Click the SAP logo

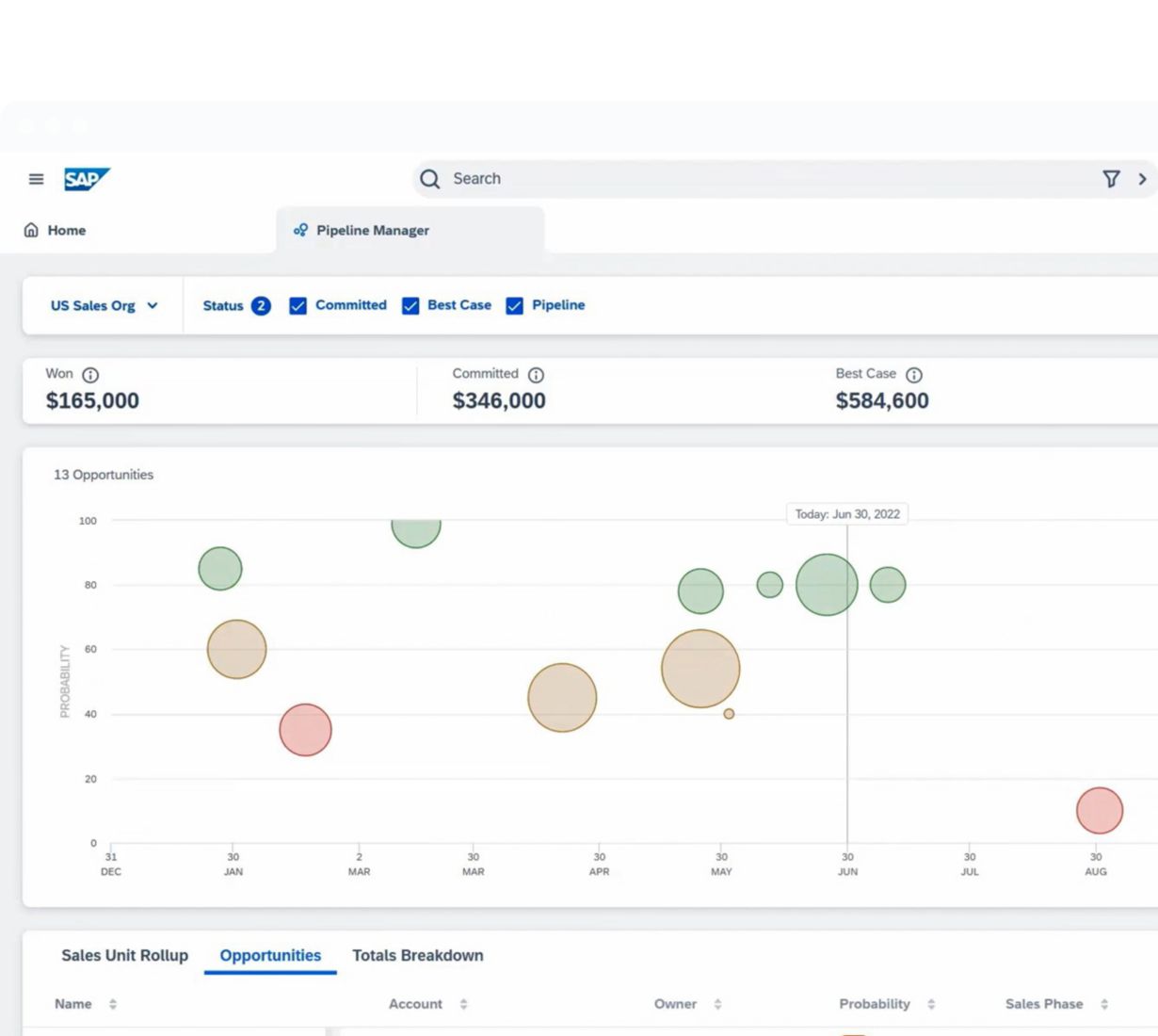coord(87,179)
